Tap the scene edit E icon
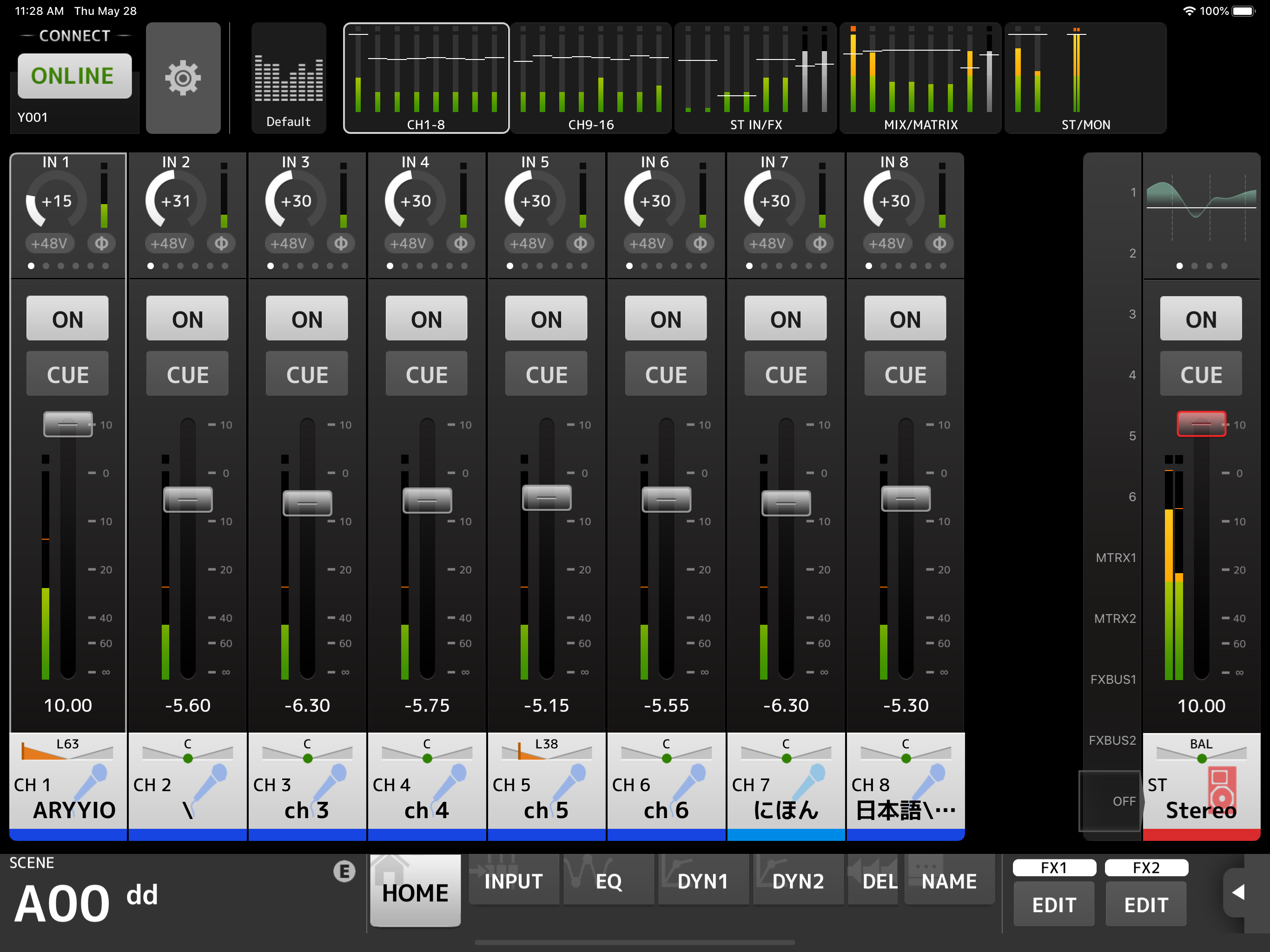The image size is (1270, 952). 344,871
